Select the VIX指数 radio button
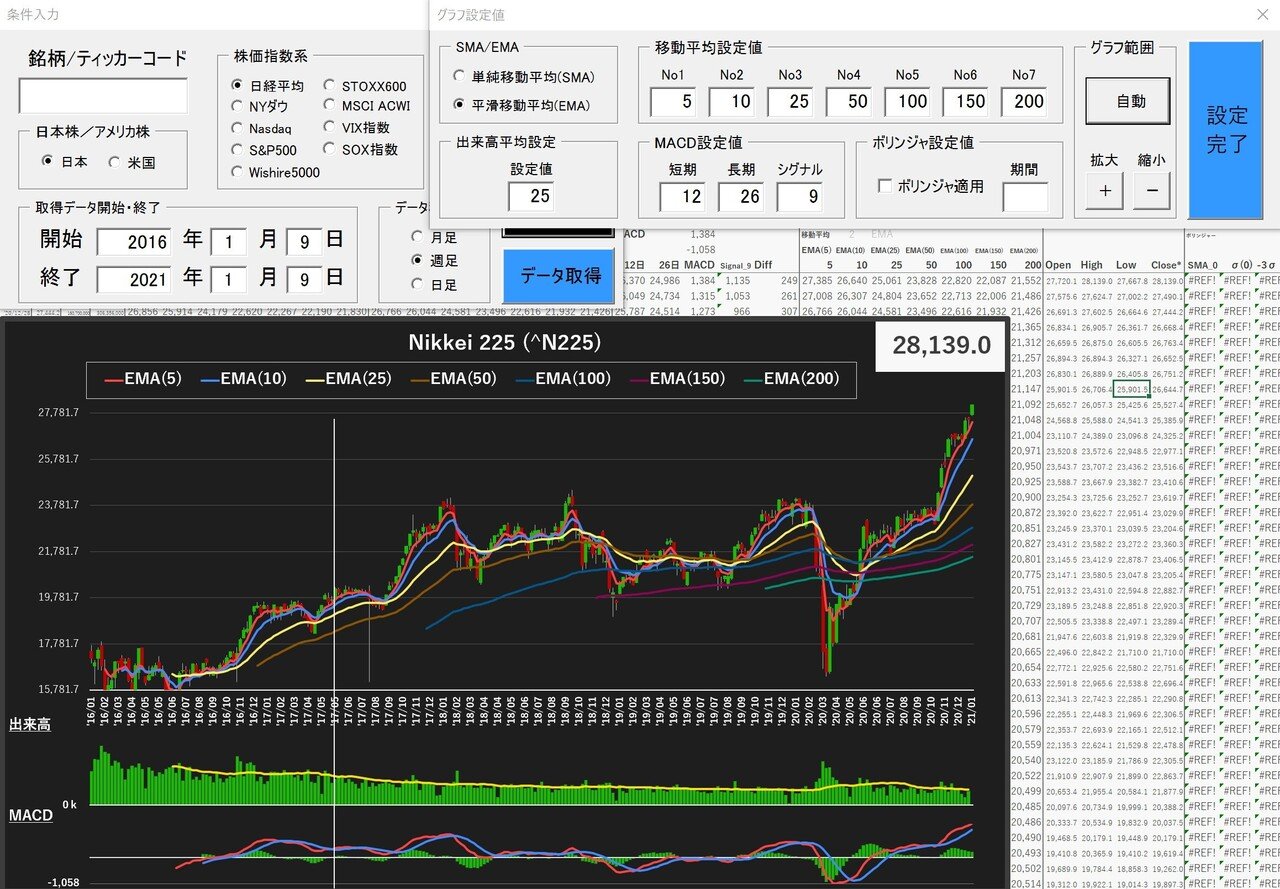Image resolution: width=1280 pixels, height=889 pixels. pos(330,128)
